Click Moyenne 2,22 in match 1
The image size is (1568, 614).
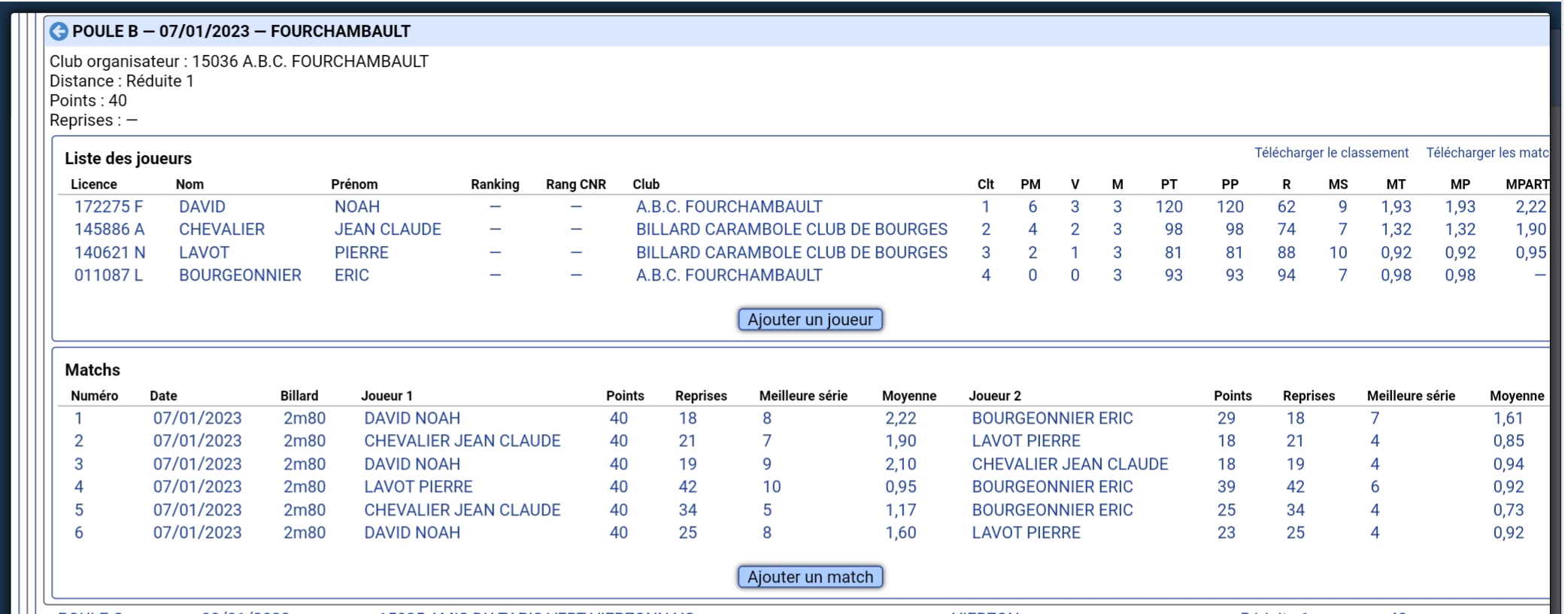pos(901,418)
